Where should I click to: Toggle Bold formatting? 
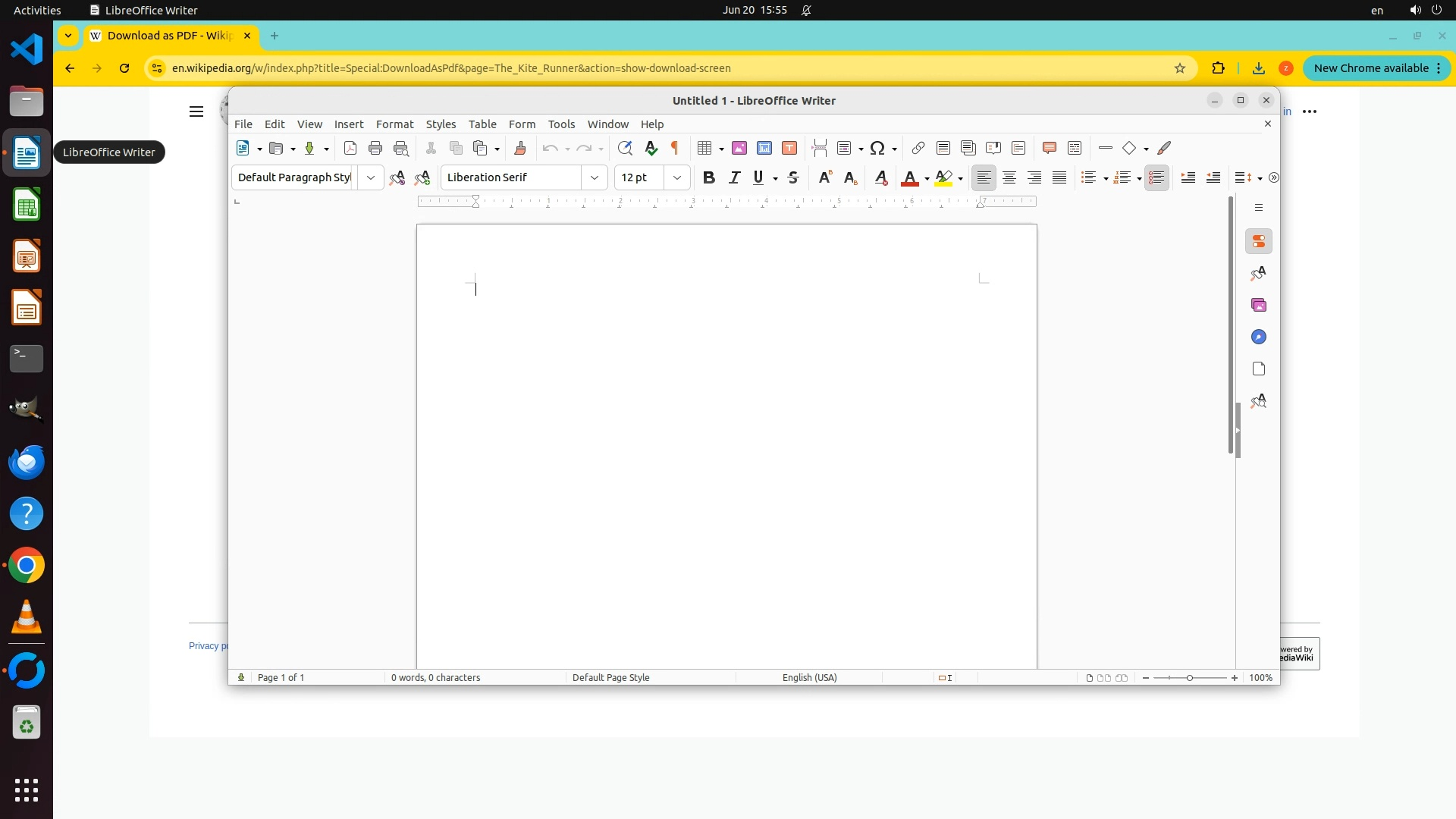708,177
